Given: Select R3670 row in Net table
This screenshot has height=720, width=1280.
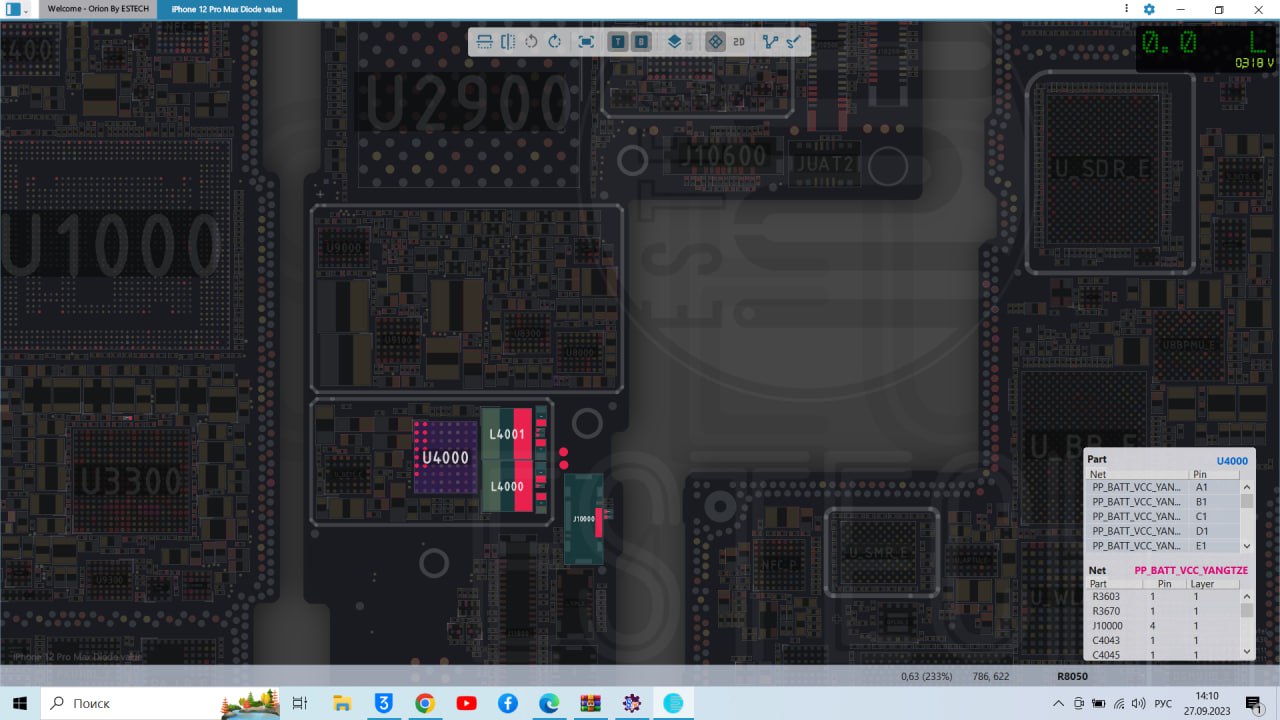Looking at the screenshot, I should (x=1163, y=611).
